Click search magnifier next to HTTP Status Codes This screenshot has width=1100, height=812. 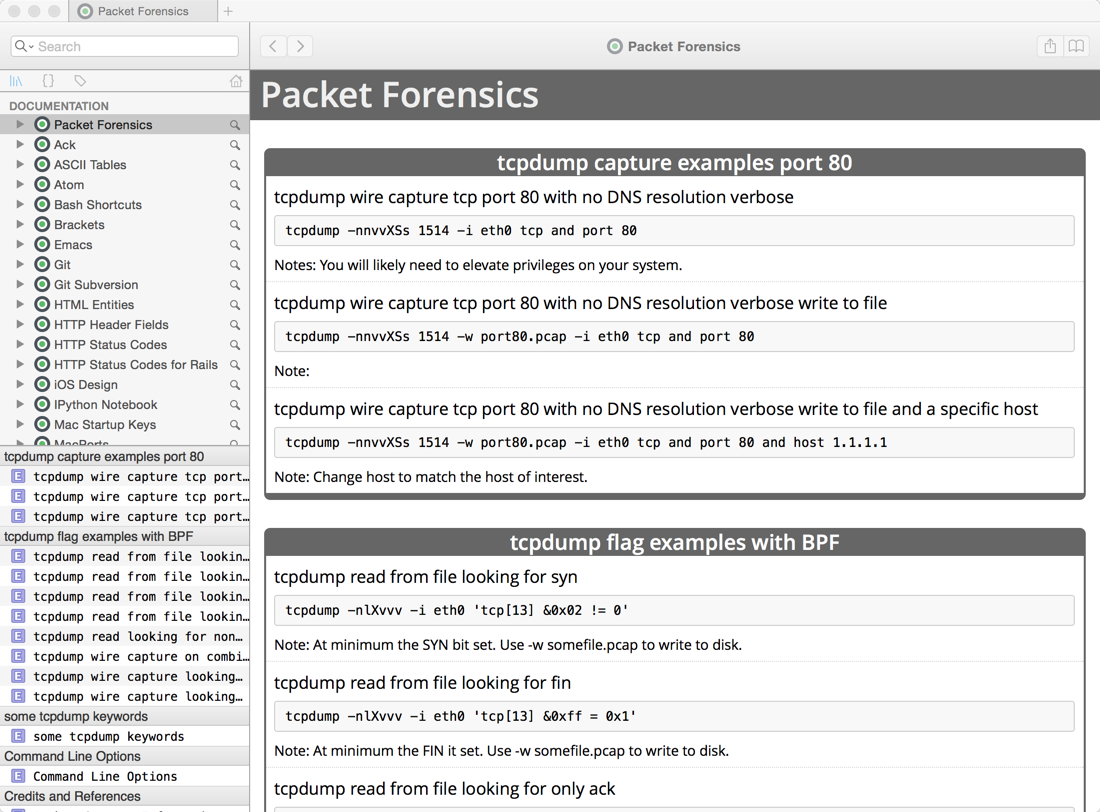235,345
